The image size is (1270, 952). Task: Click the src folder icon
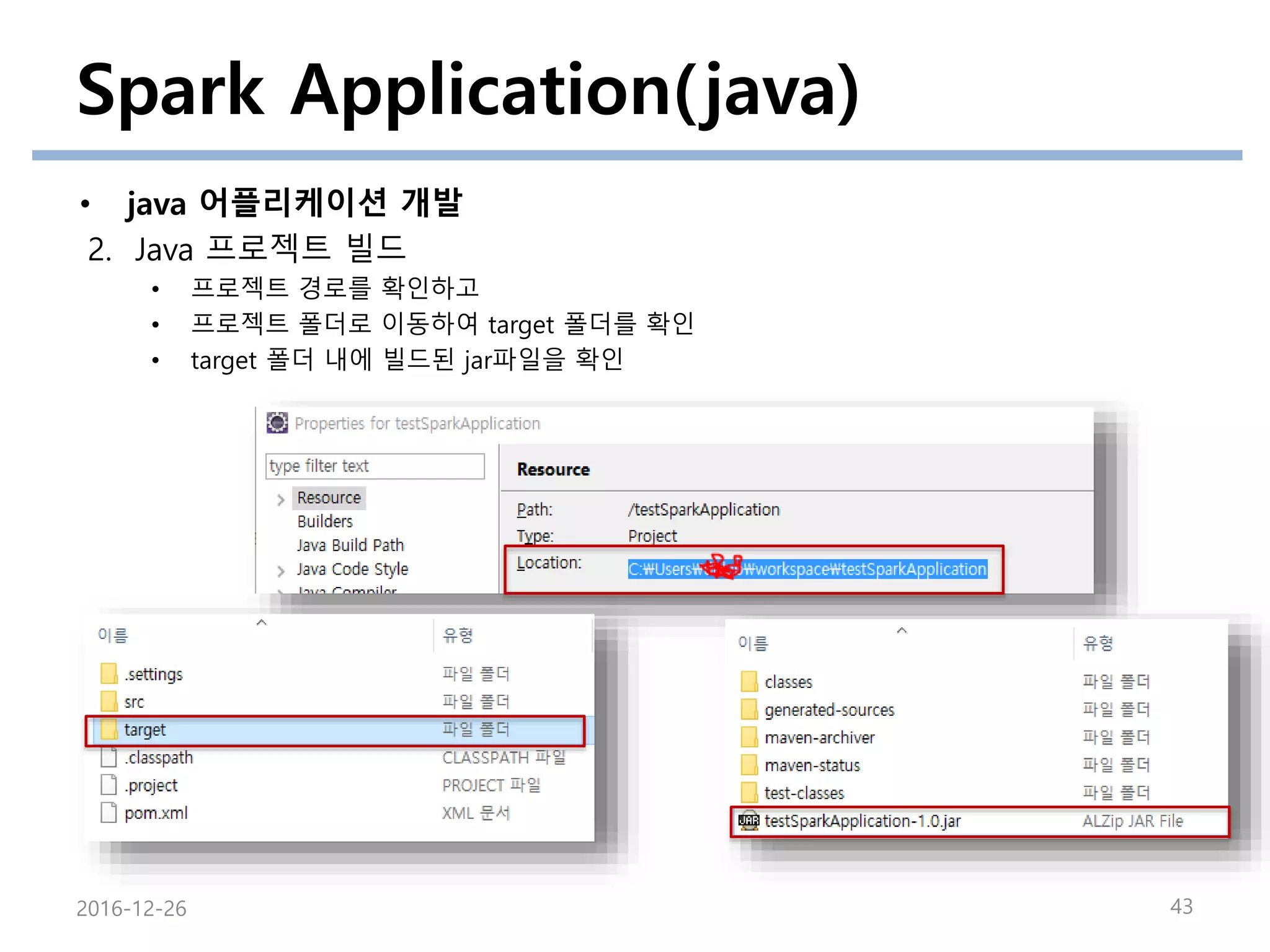pyautogui.click(x=109, y=702)
